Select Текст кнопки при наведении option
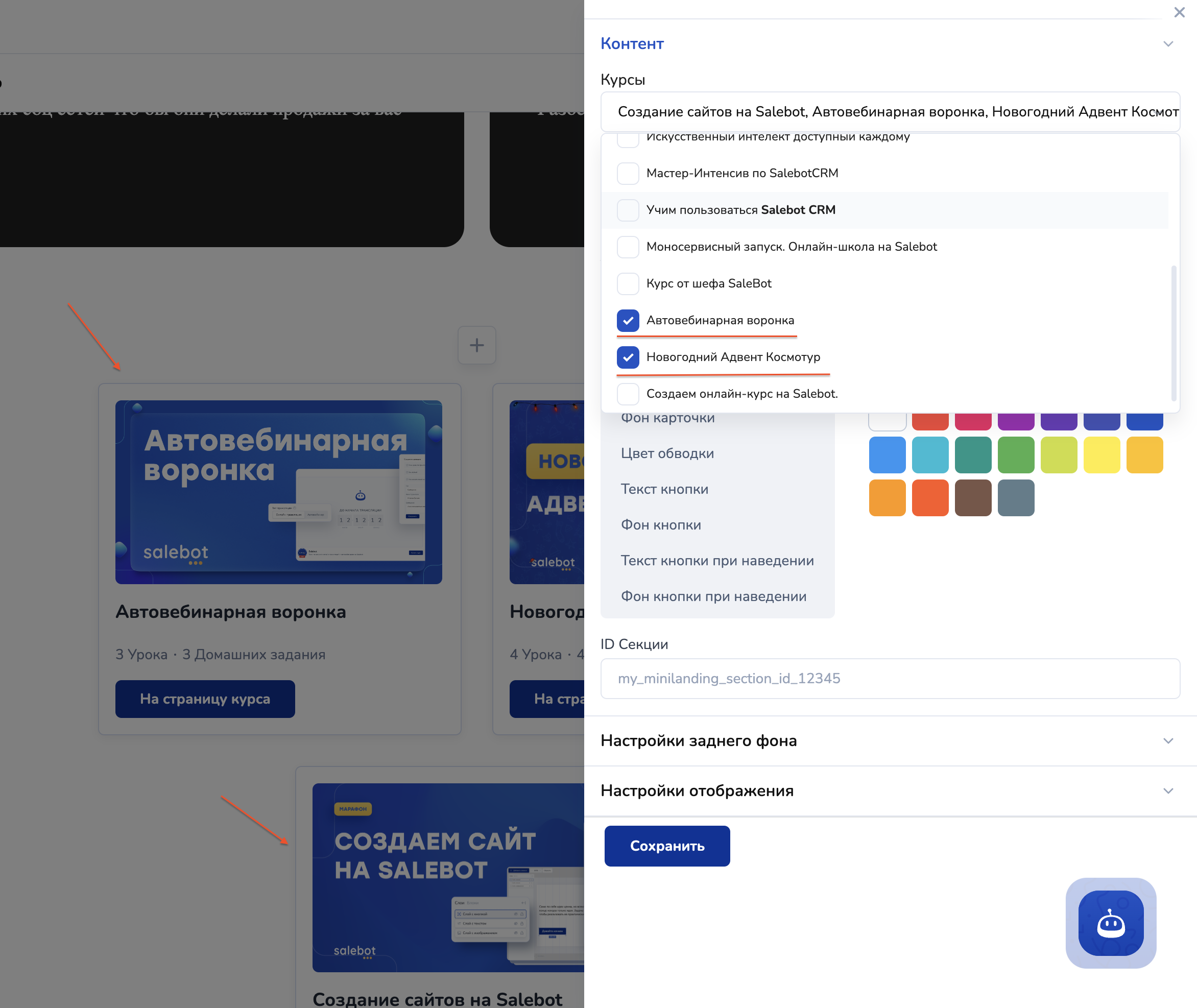Screen dimensions: 1197x1008 pos(717,561)
